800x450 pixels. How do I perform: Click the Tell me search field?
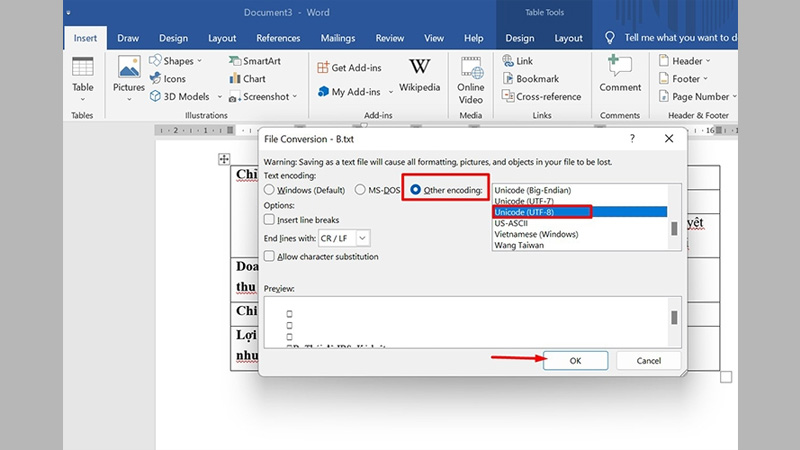[x=680, y=38]
